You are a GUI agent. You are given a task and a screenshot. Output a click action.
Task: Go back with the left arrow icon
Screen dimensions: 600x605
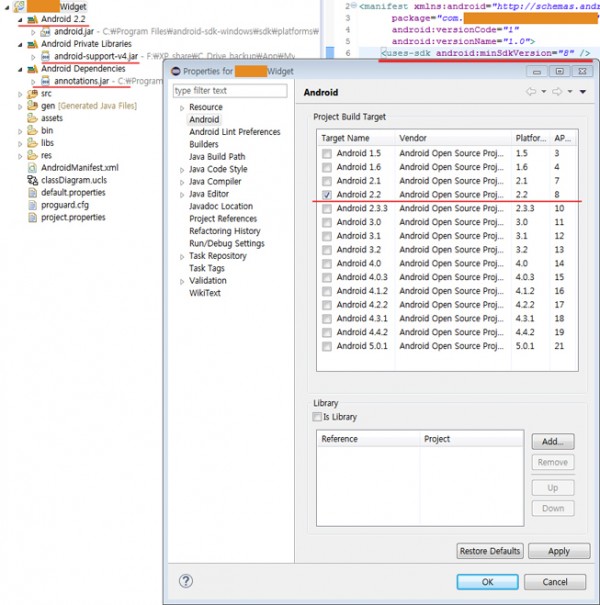531,91
